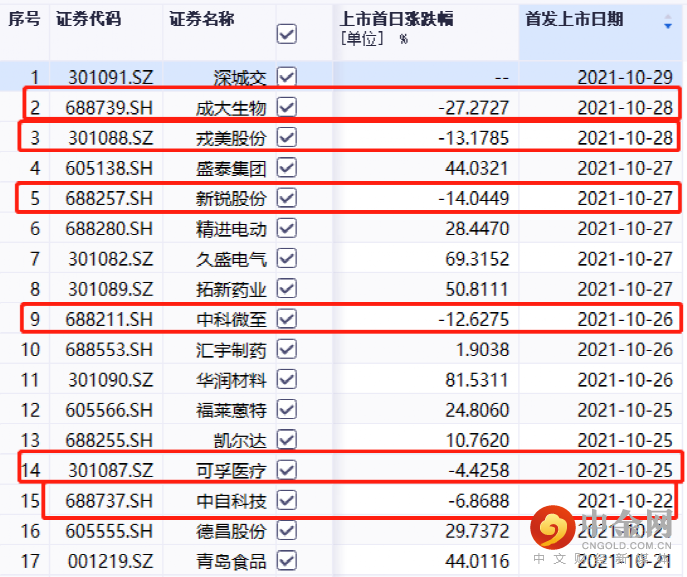Uncheck the checkbox for 汇宇制药
The height and width of the screenshot is (577, 687).
coord(287,349)
